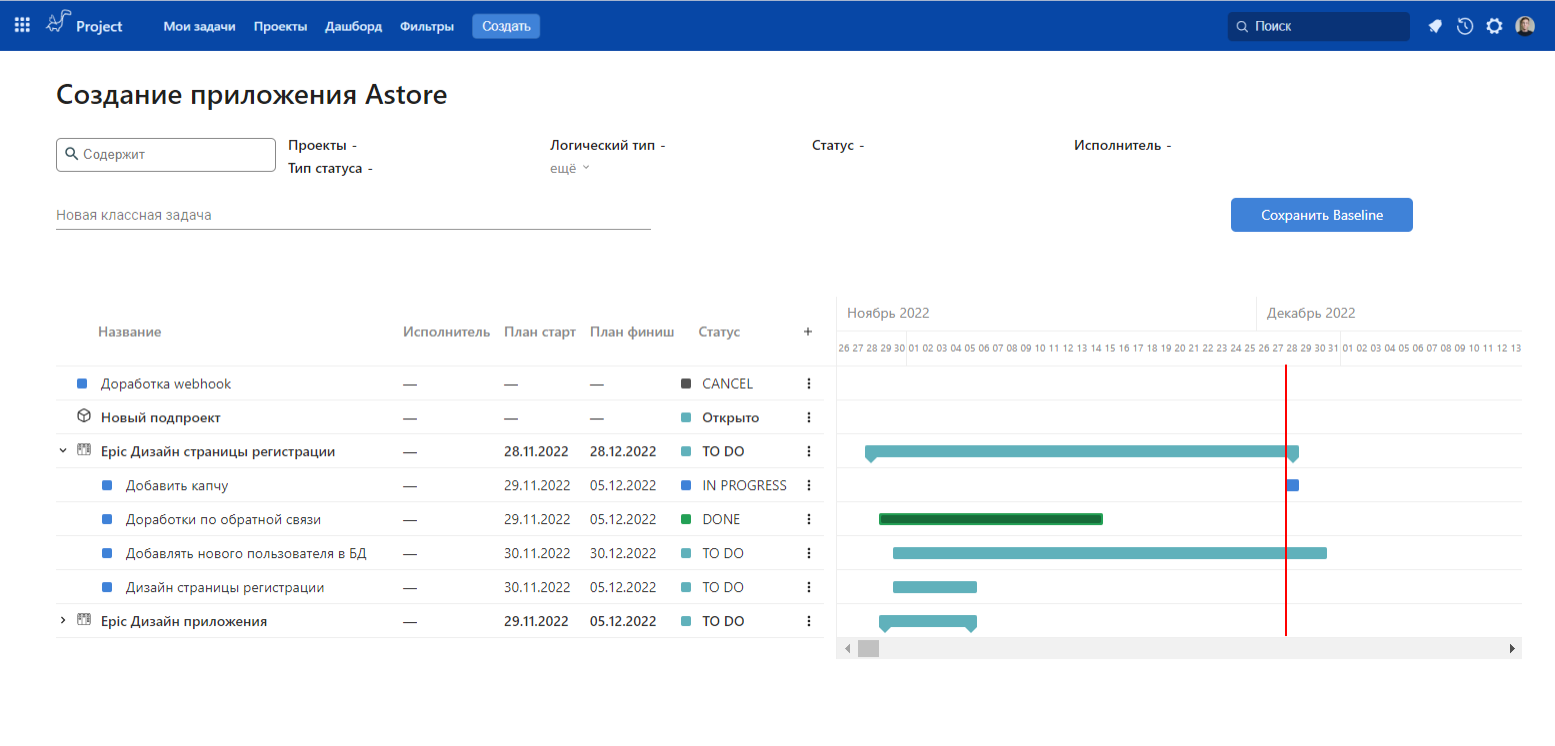
Task: Go to Мои задачи menu
Action: tap(199, 27)
